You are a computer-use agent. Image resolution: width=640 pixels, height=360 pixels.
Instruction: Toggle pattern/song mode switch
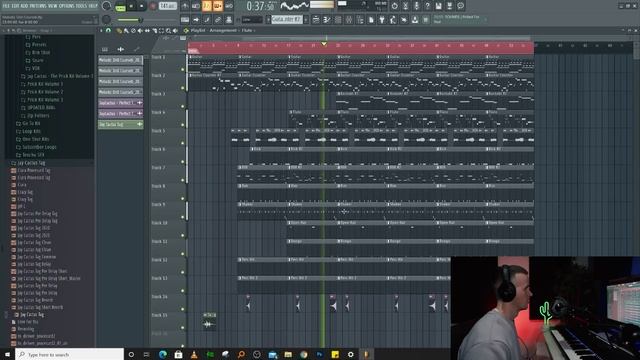tap(120, 7)
